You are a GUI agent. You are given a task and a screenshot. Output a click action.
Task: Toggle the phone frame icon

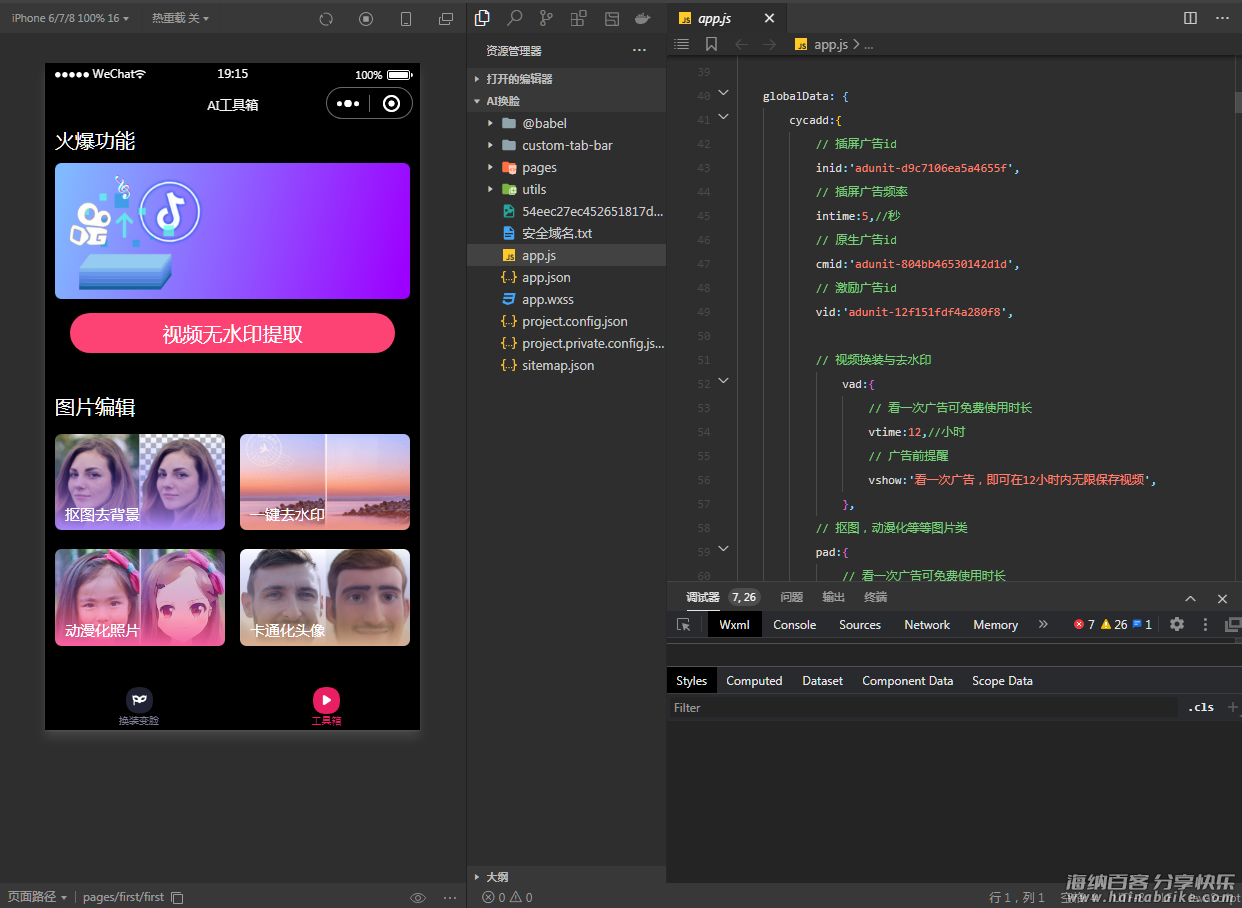[406, 19]
